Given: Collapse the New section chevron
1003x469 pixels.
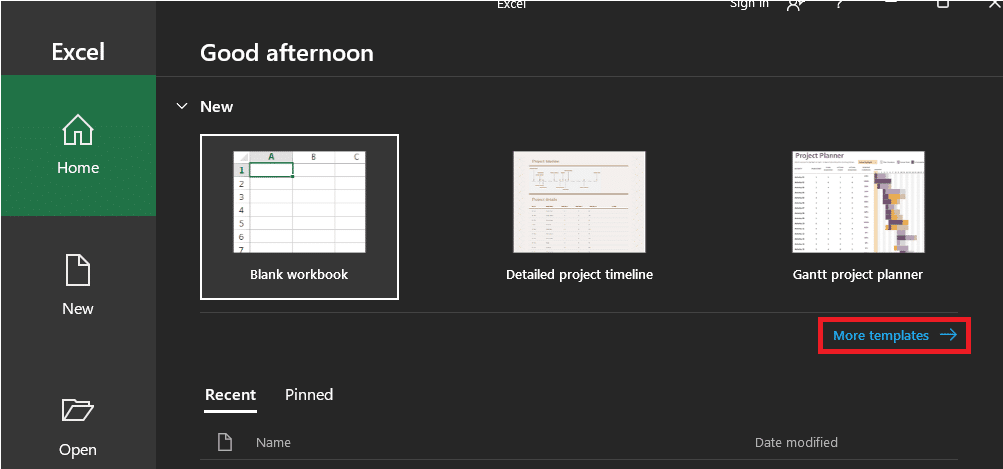Looking at the screenshot, I should pyautogui.click(x=182, y=106).
